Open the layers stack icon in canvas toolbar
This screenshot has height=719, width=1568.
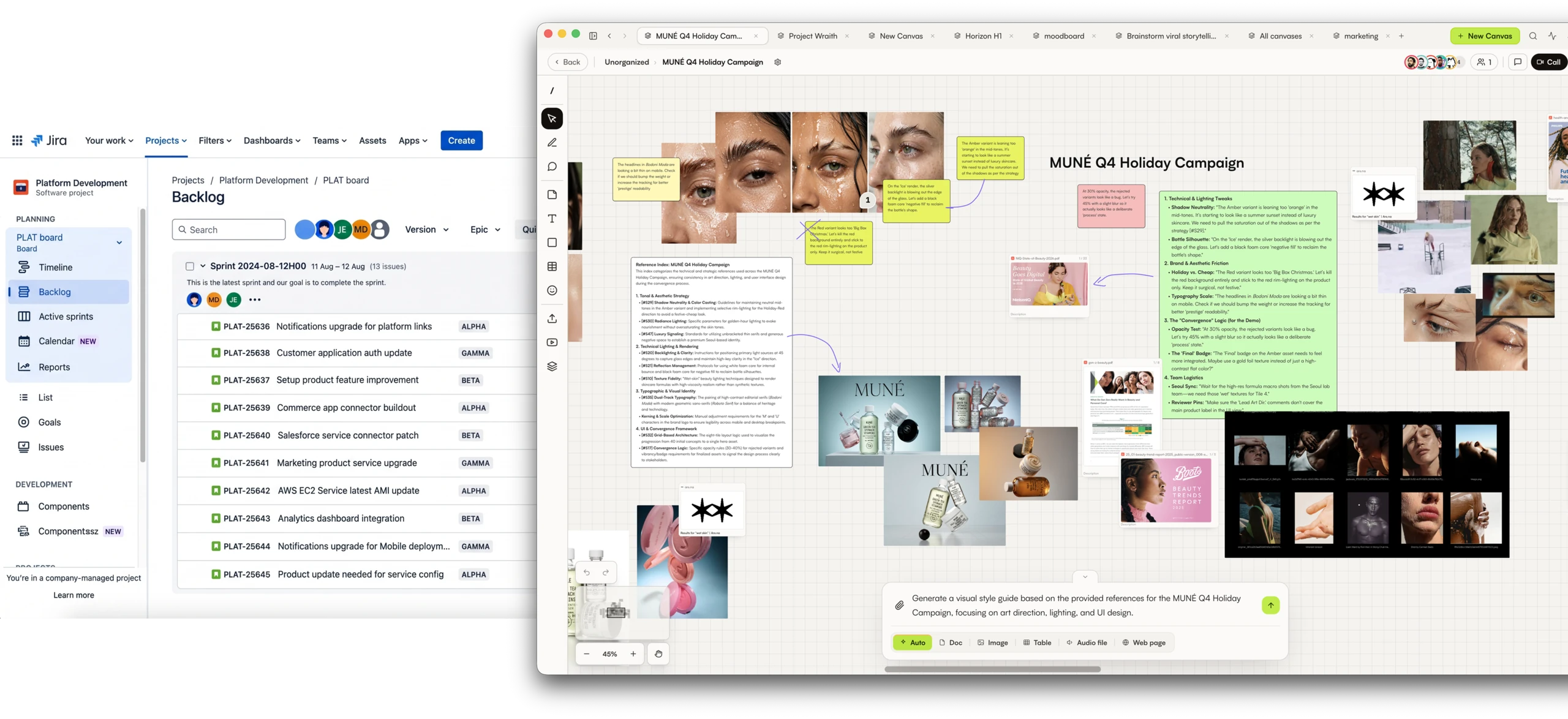pyautogui.click(x=552, y=366)
